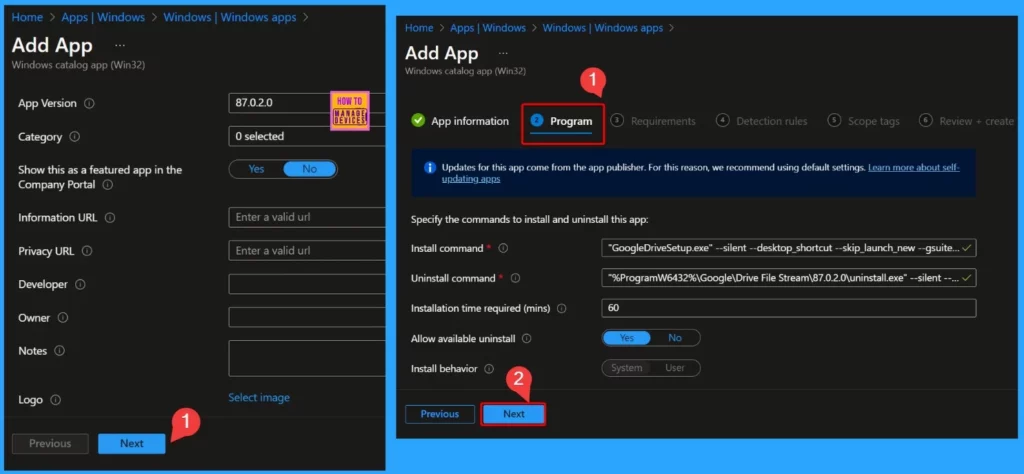
Task: Click Install behavior info icon
Action: (x=488, y=369)
